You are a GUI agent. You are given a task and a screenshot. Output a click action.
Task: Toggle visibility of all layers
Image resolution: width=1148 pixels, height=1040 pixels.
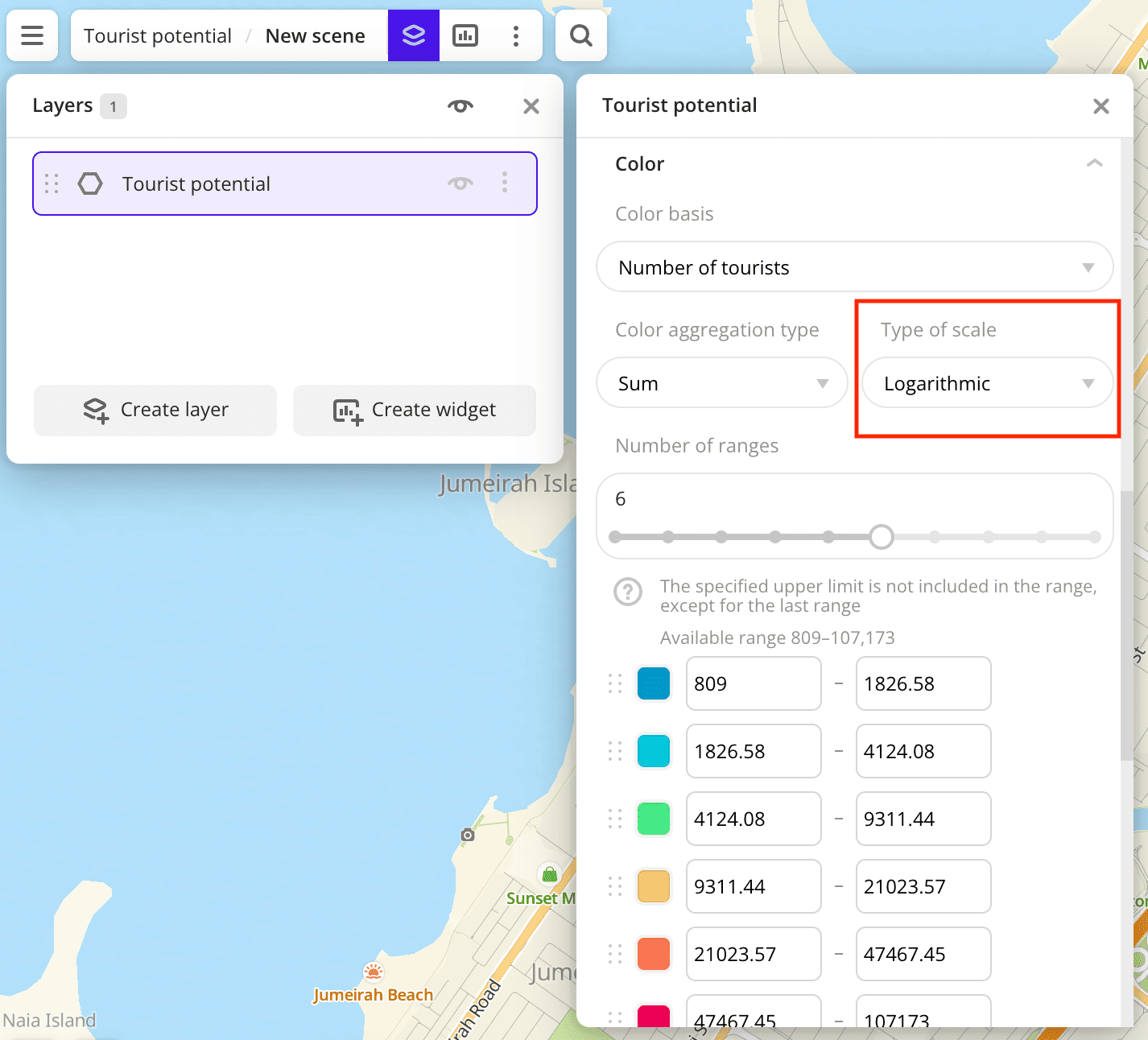pyautogui.click(x=460, y=106)
